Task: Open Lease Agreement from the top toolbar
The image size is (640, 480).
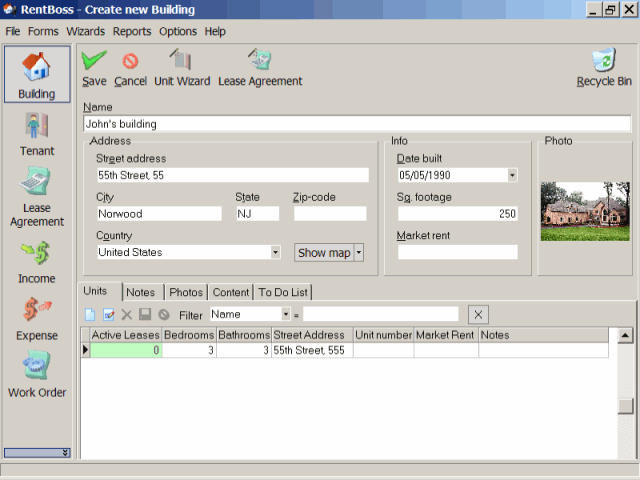Action: click(260, 68)
